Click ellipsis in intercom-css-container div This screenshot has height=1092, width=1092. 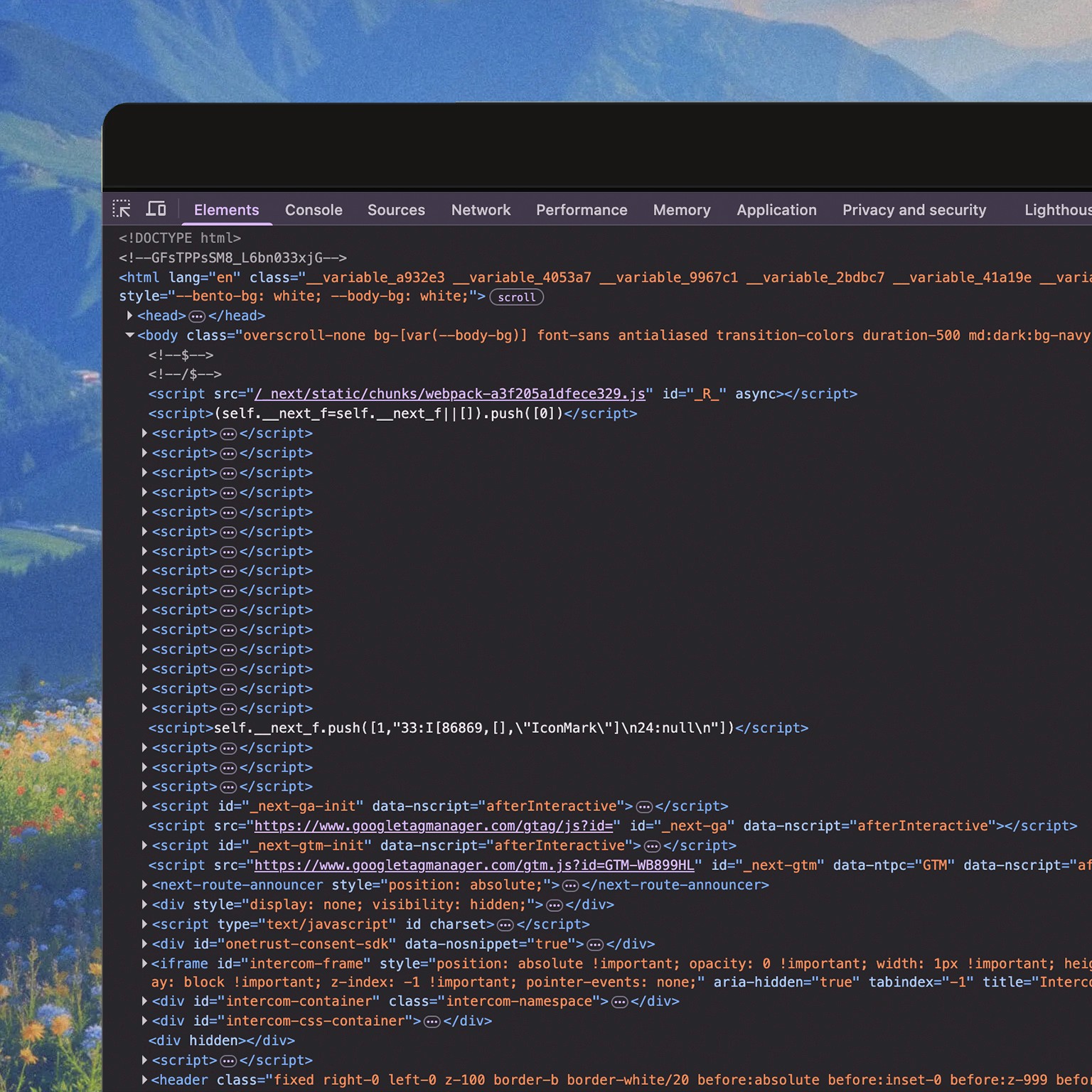(x=432, y=1022)
